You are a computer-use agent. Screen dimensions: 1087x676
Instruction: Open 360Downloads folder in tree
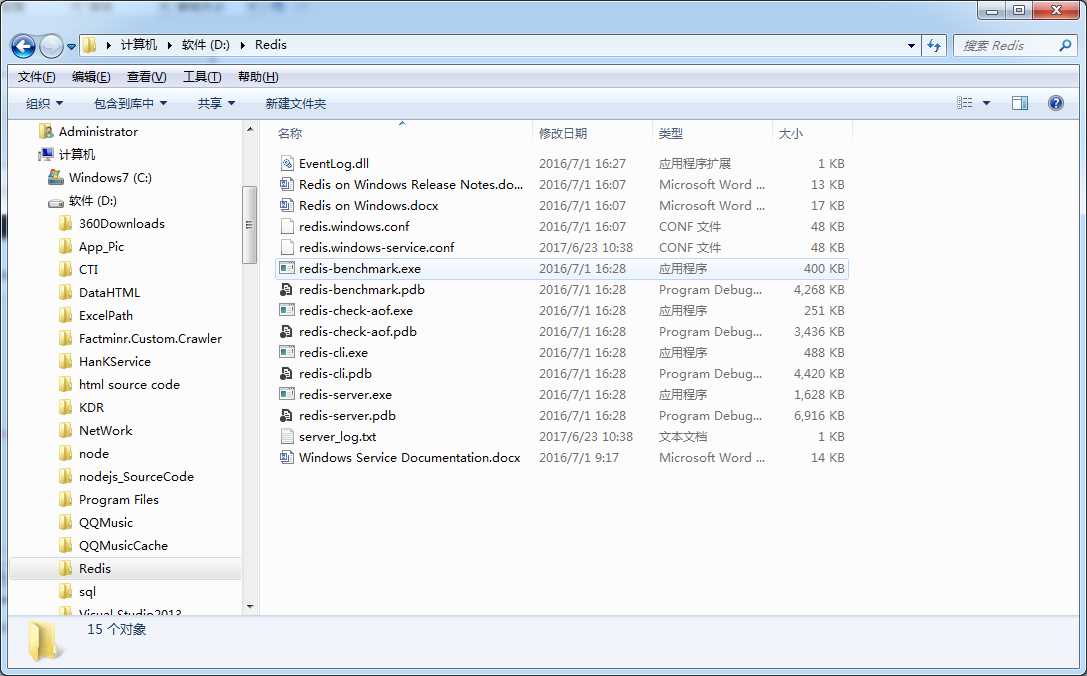(x=121, y=224)
